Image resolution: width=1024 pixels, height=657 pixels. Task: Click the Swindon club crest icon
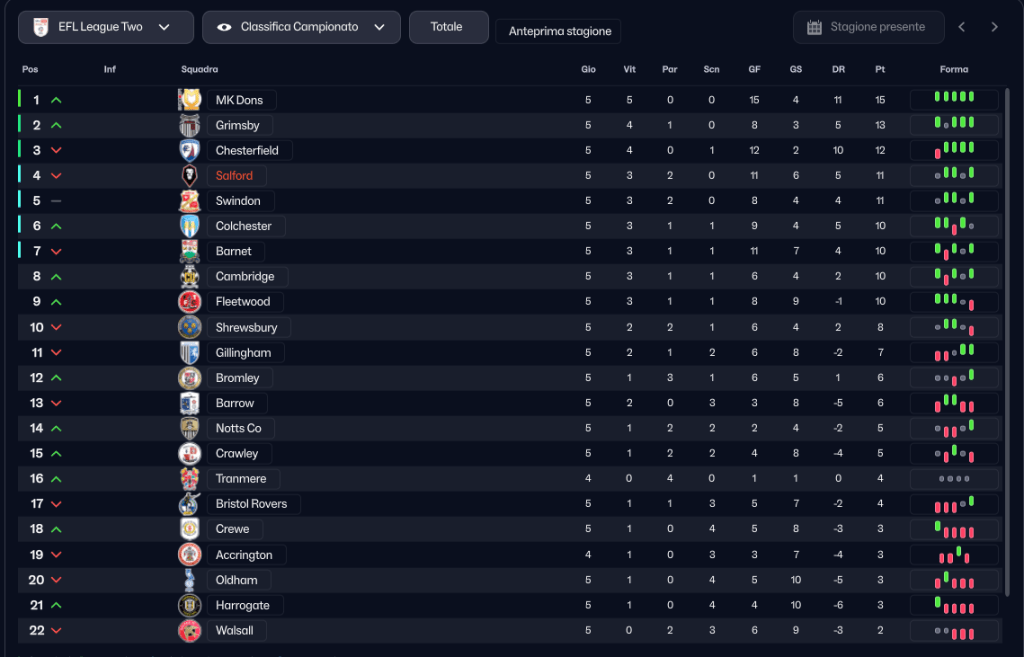point(190,201)
